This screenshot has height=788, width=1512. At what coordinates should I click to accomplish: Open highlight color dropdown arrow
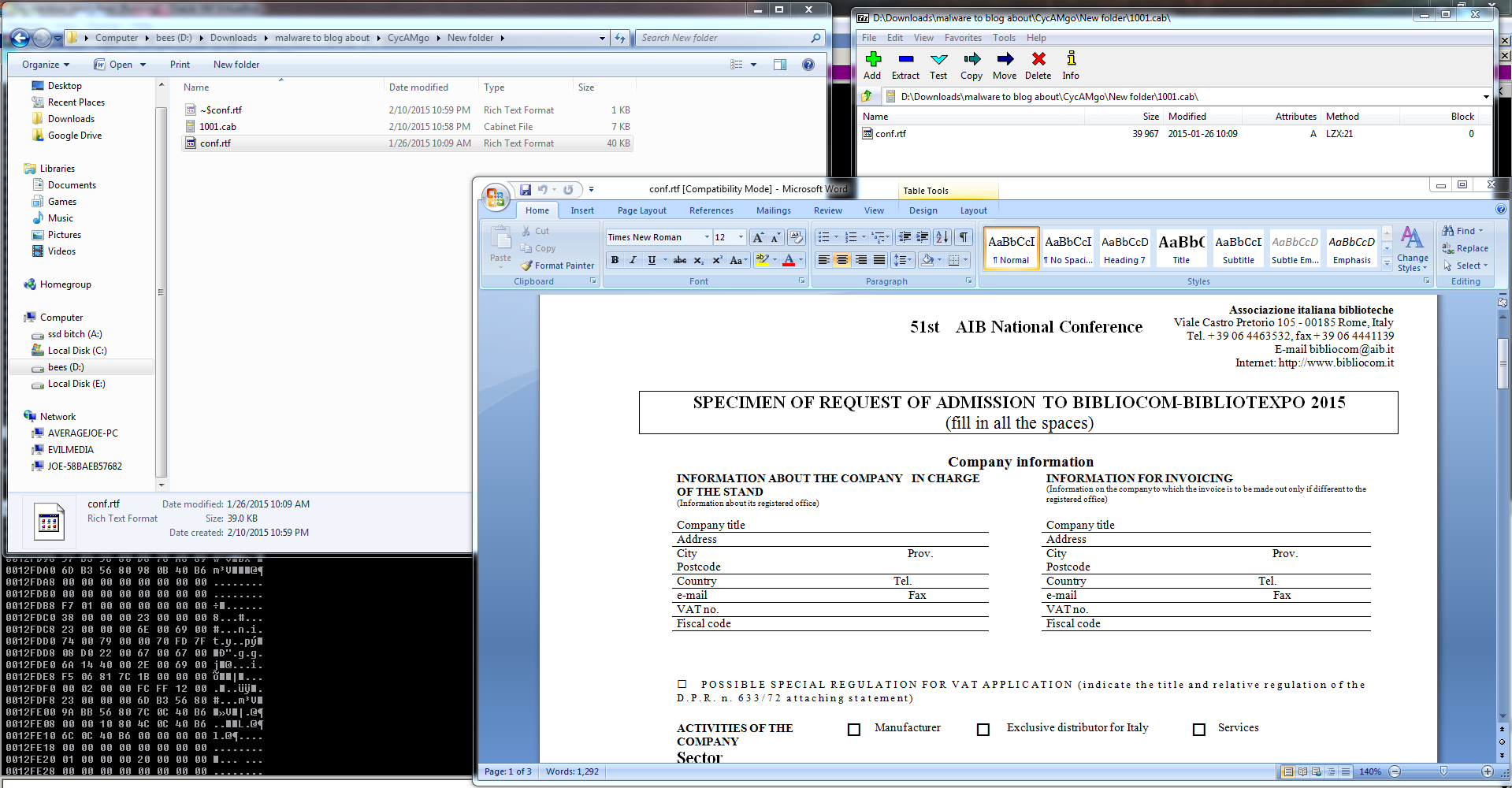point(775,260)
